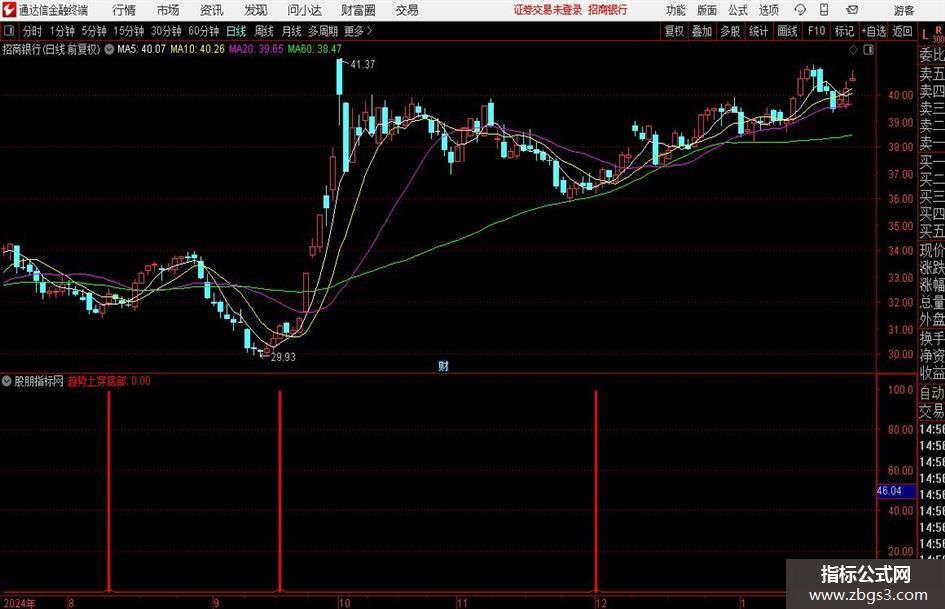Image resolution: width=945 pixels, height=609 pixels.
Task: Switch to 30分钟 period tab
Action: (166, 31)
